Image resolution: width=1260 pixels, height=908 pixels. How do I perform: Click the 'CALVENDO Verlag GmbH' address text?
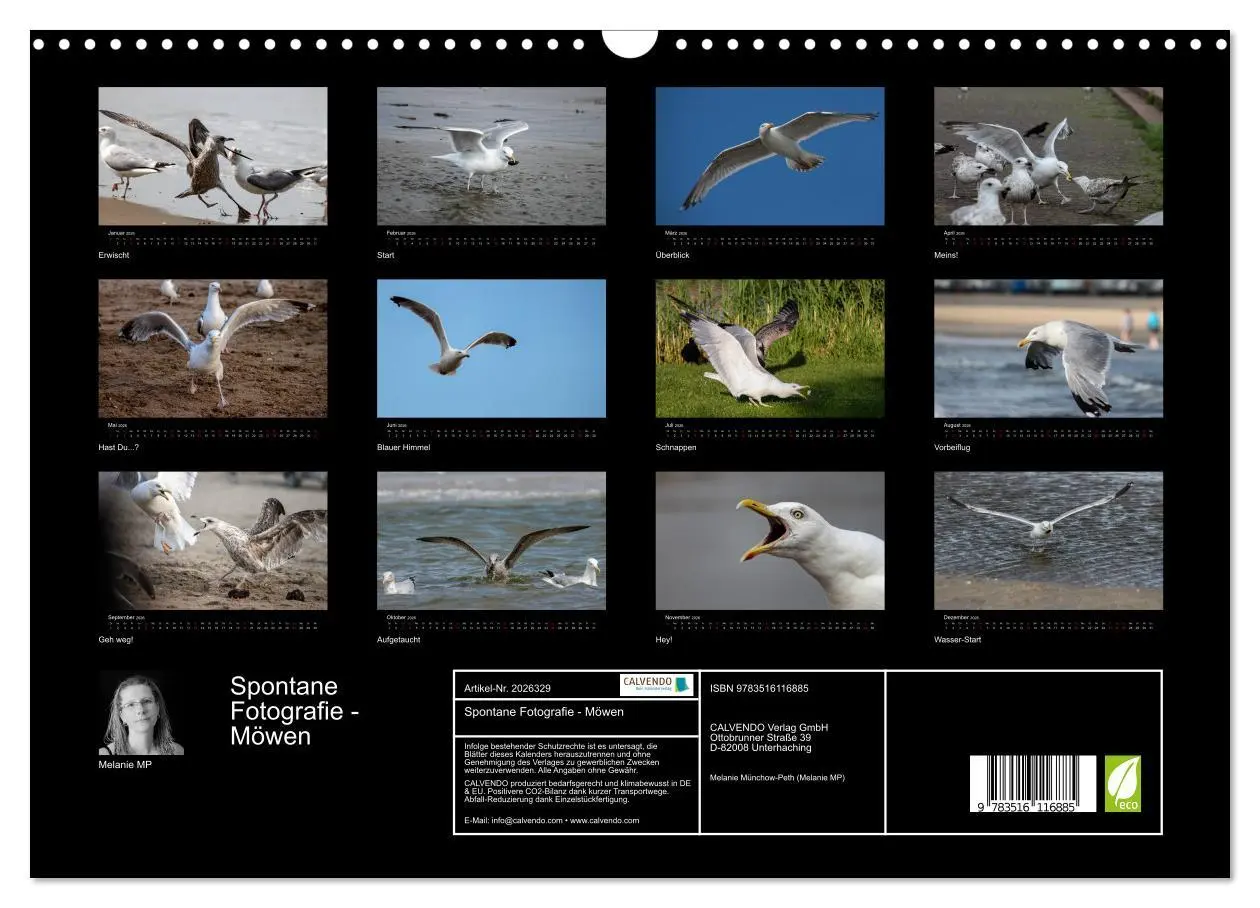click(769, 727)
